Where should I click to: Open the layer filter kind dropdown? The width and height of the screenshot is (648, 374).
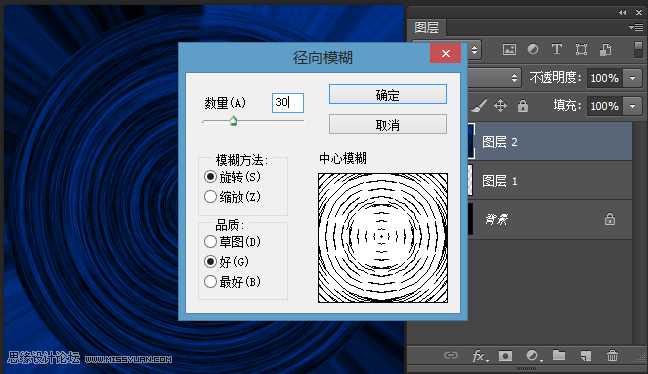[x=474, y=50]
